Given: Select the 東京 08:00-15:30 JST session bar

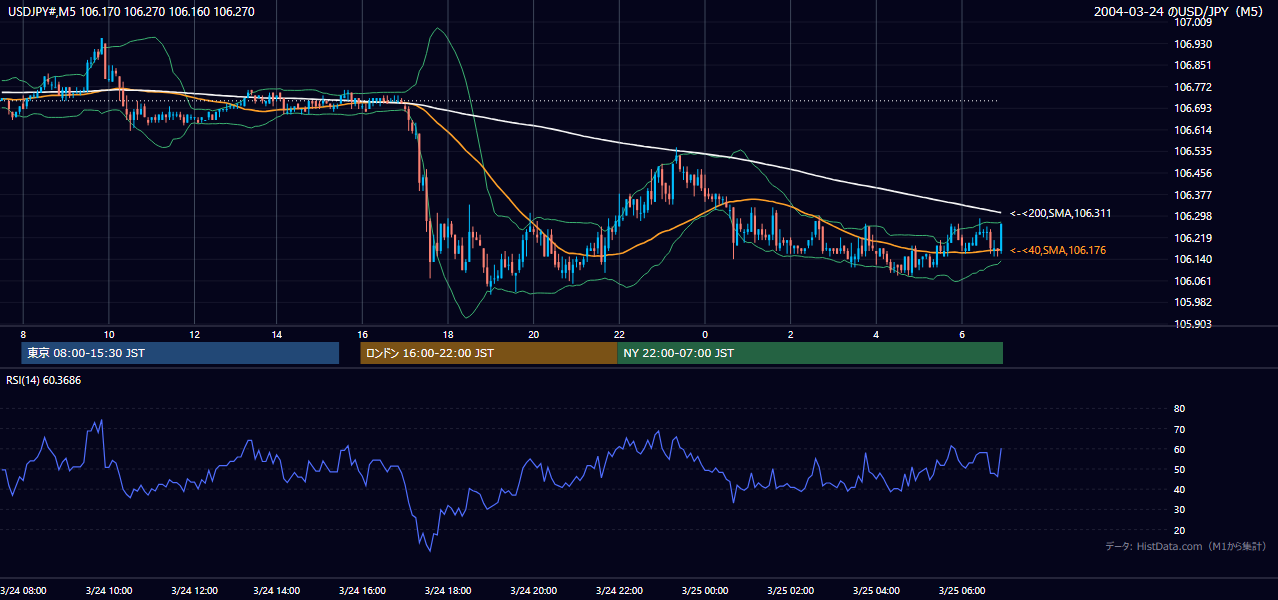Looking at the screenshot, I should pos(180,353).
